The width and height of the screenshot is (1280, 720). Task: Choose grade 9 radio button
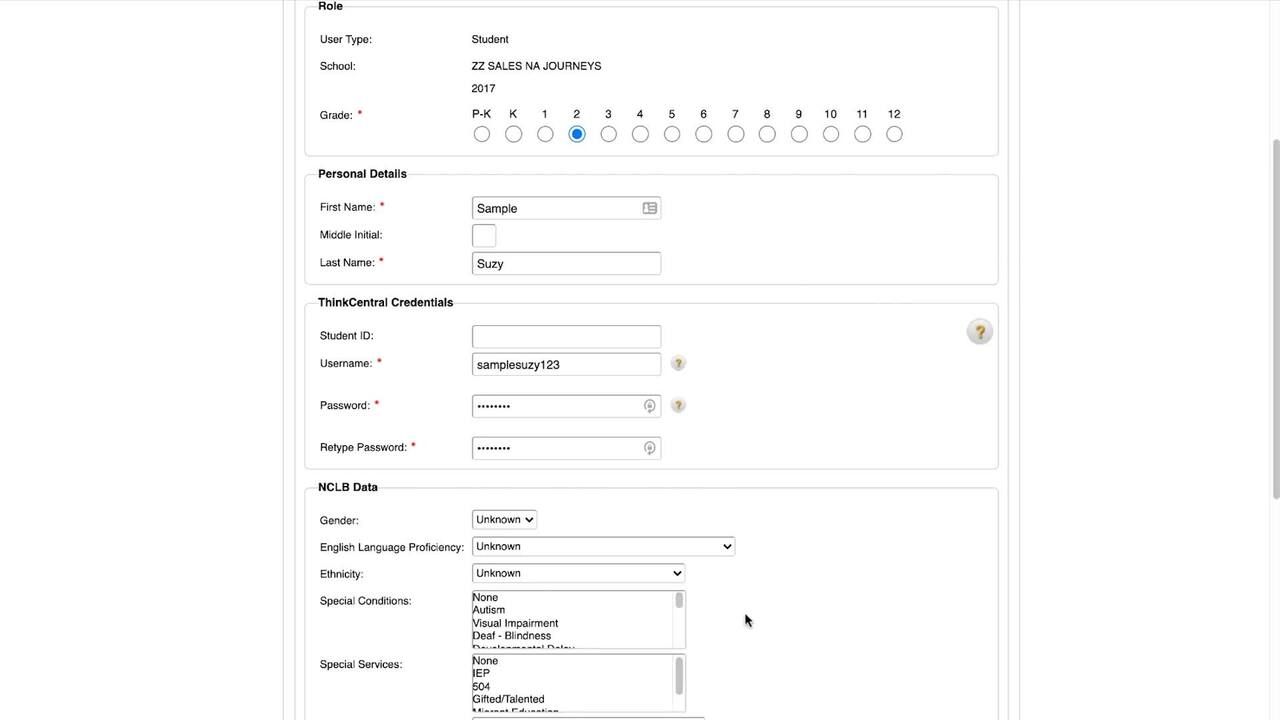click(x=799, y=134)
